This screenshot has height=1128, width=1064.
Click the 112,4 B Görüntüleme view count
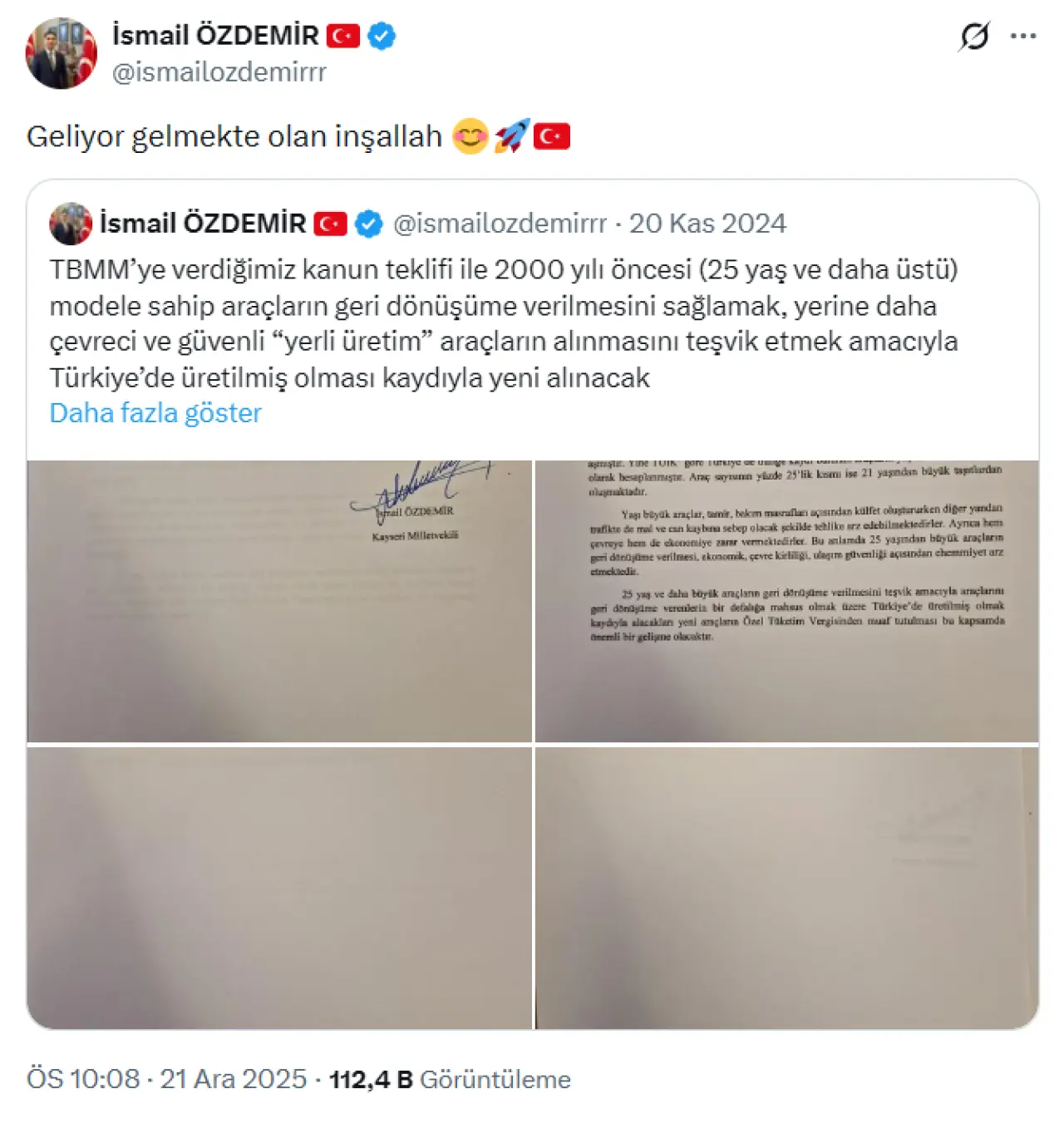450,1079
